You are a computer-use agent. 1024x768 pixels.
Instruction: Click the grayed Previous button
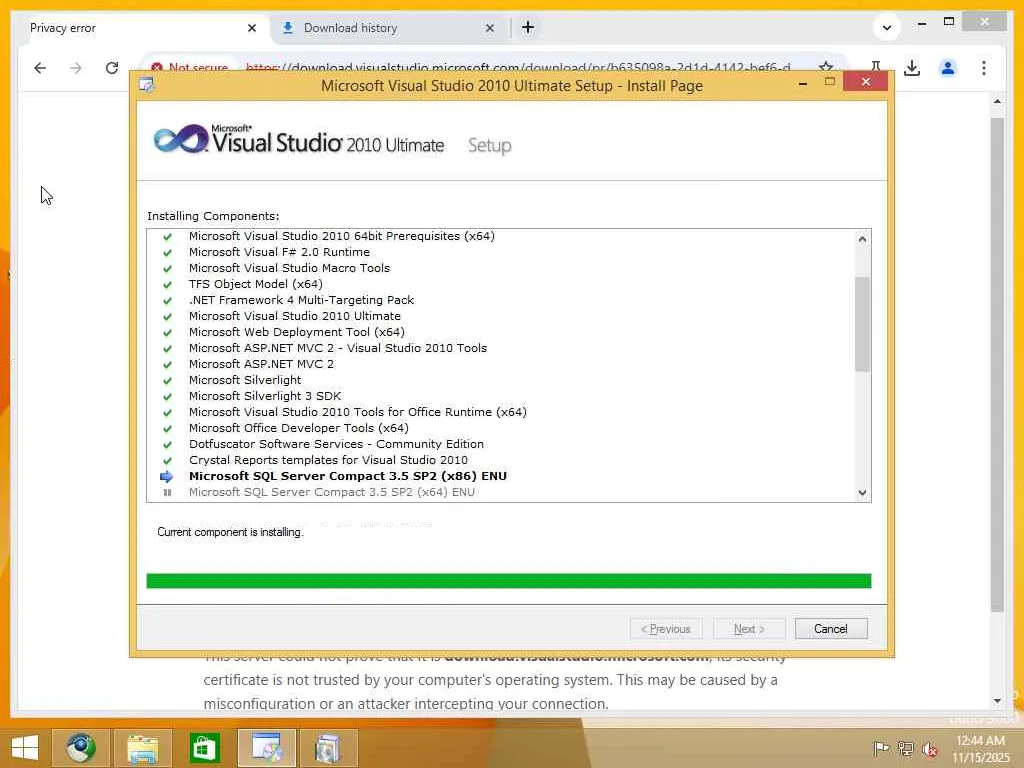(666, 629)
